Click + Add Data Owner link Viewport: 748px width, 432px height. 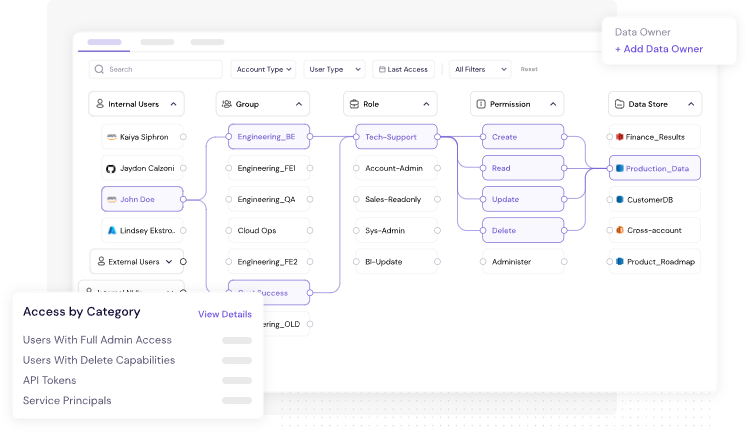click(659, 49)
